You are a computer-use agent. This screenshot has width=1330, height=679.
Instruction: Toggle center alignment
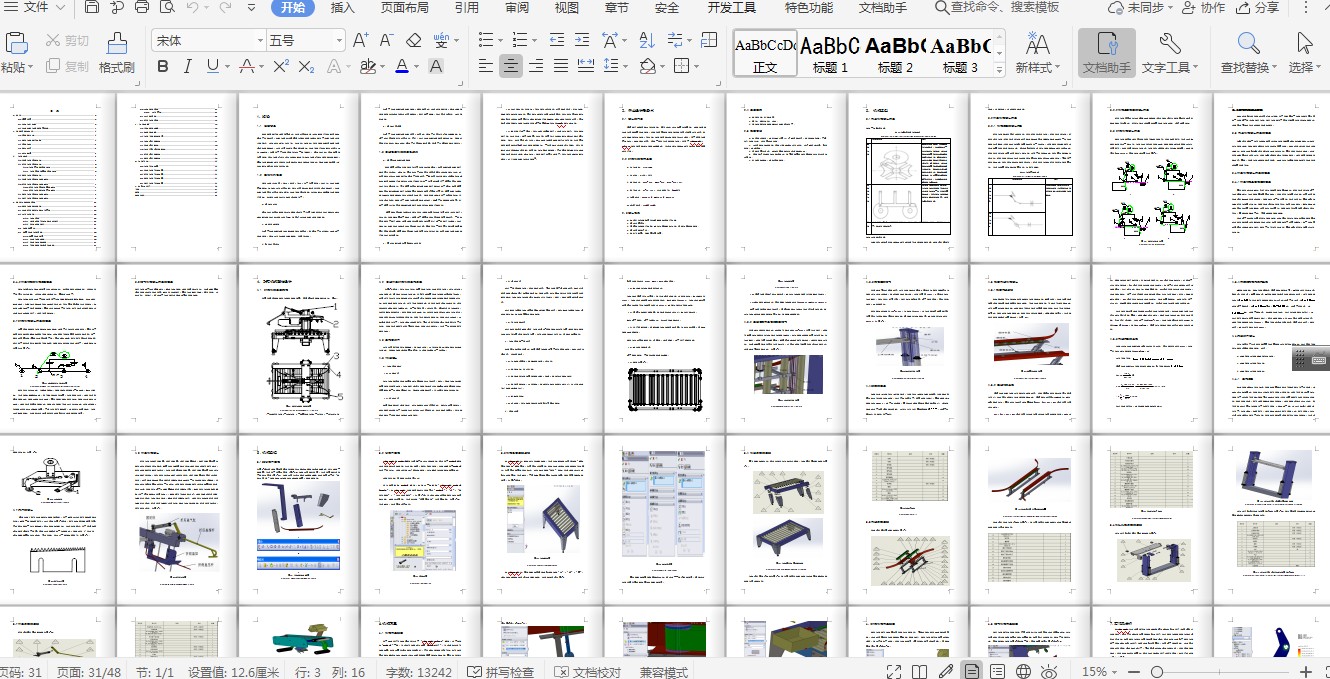click(x=511, y=67)
